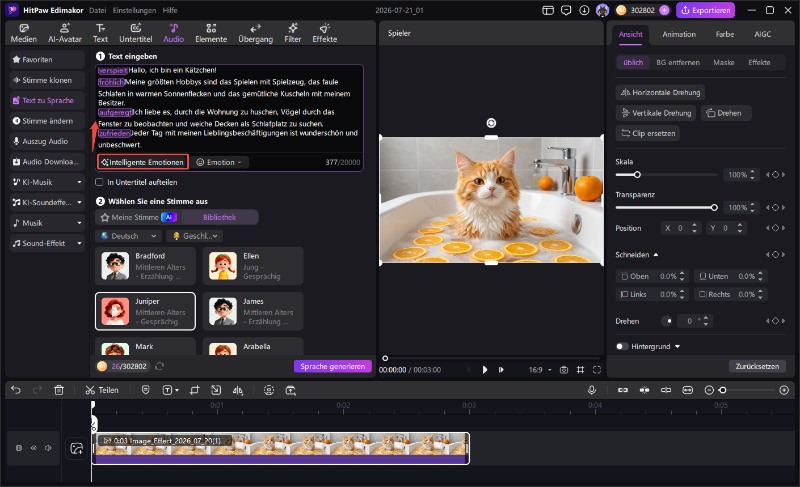Image resolution: width=800 pixels, height=487 pixels.
Task: Click the Clip ersetzen button
Action: 648,133
